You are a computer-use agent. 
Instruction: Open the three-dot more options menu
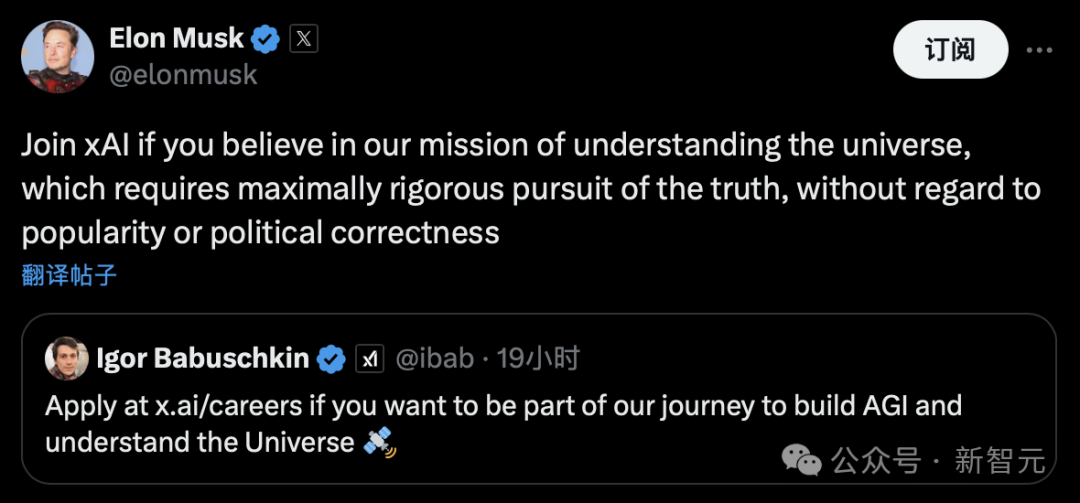tap(1040, 49)
